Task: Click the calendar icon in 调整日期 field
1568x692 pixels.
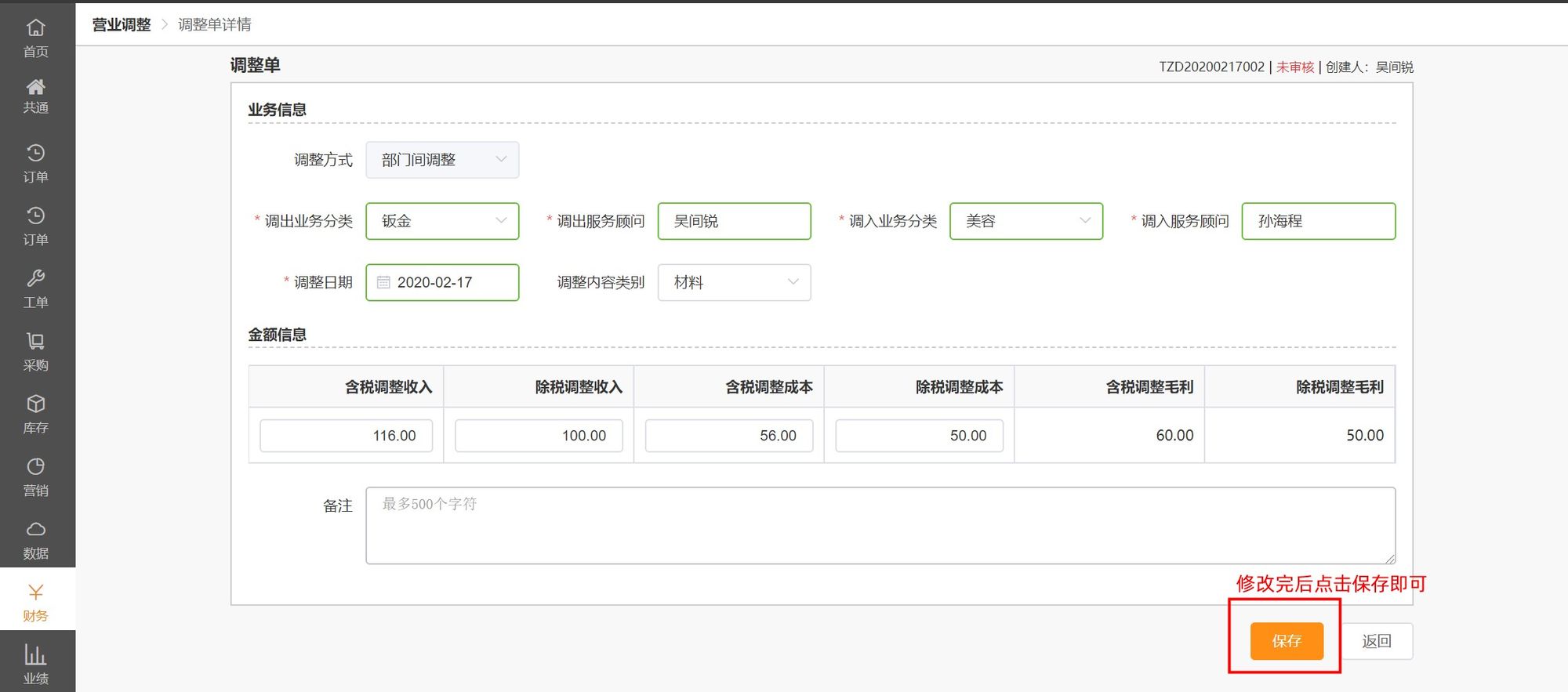Action: [383, 282]
